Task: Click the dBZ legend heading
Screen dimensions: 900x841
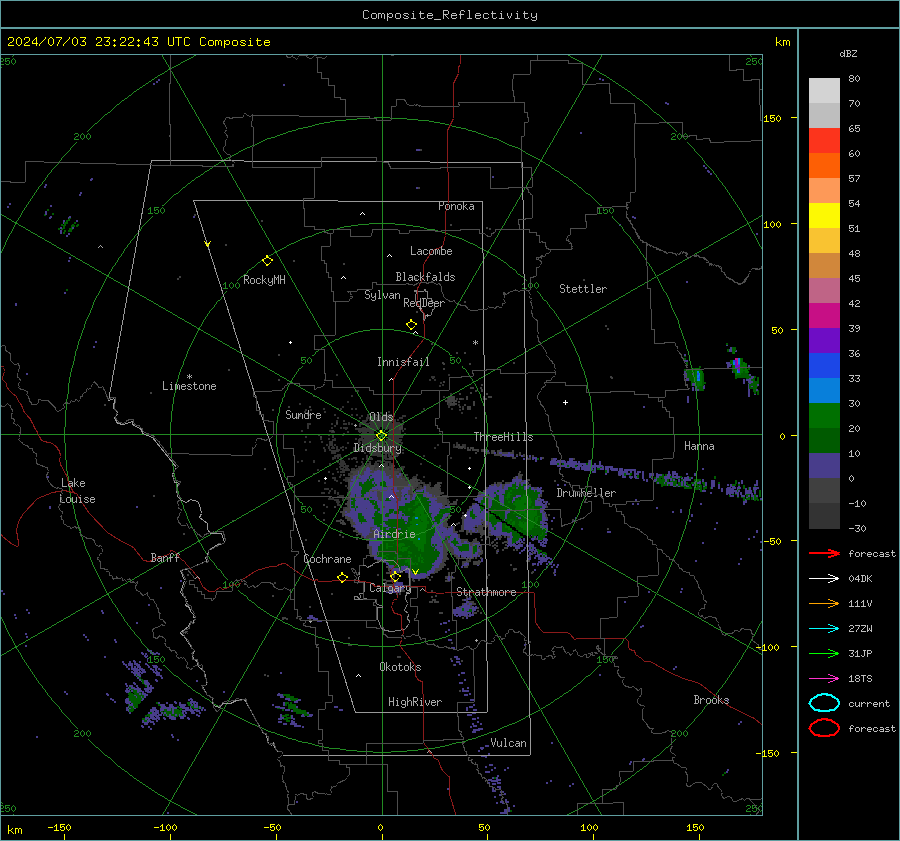Action: click(848, 53)
